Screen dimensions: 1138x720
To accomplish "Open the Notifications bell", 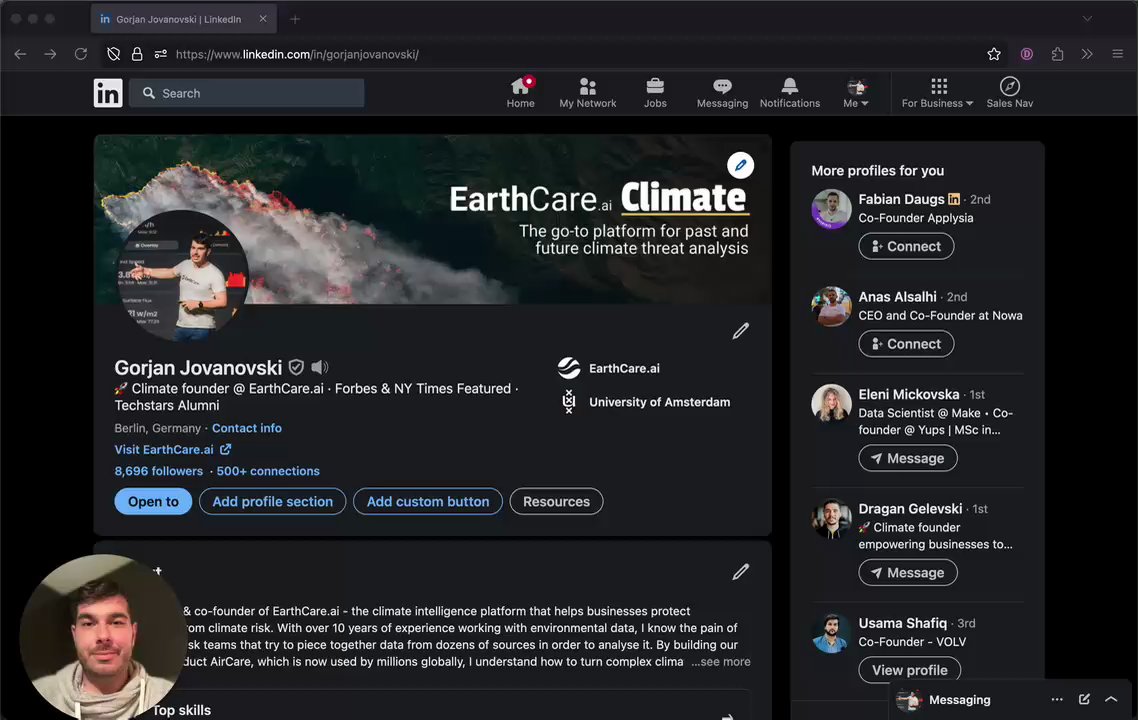I will 790,93.
